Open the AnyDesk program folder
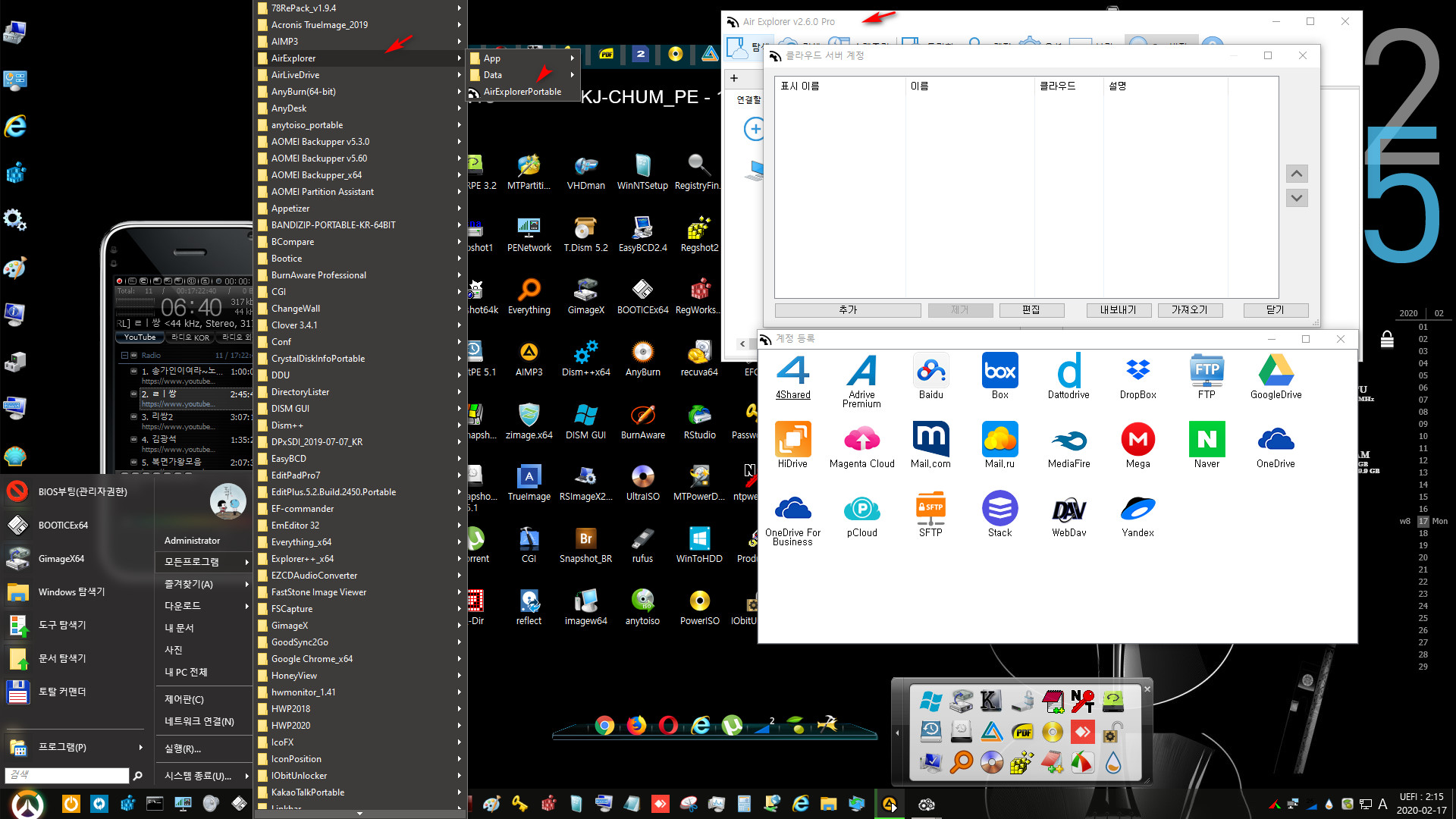 [x=359, y=108]
